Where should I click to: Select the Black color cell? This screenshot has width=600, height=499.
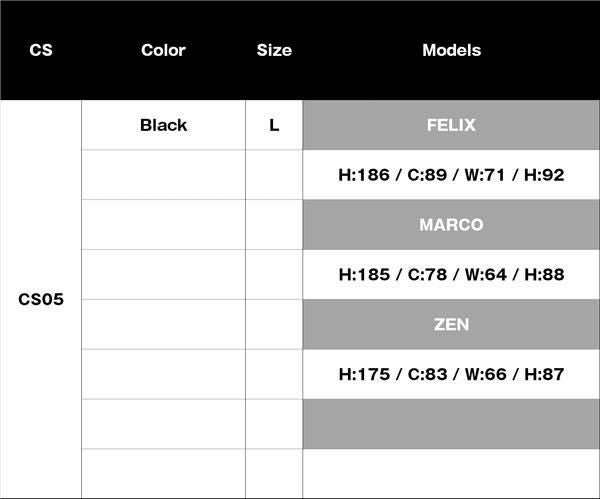(163, 125)
